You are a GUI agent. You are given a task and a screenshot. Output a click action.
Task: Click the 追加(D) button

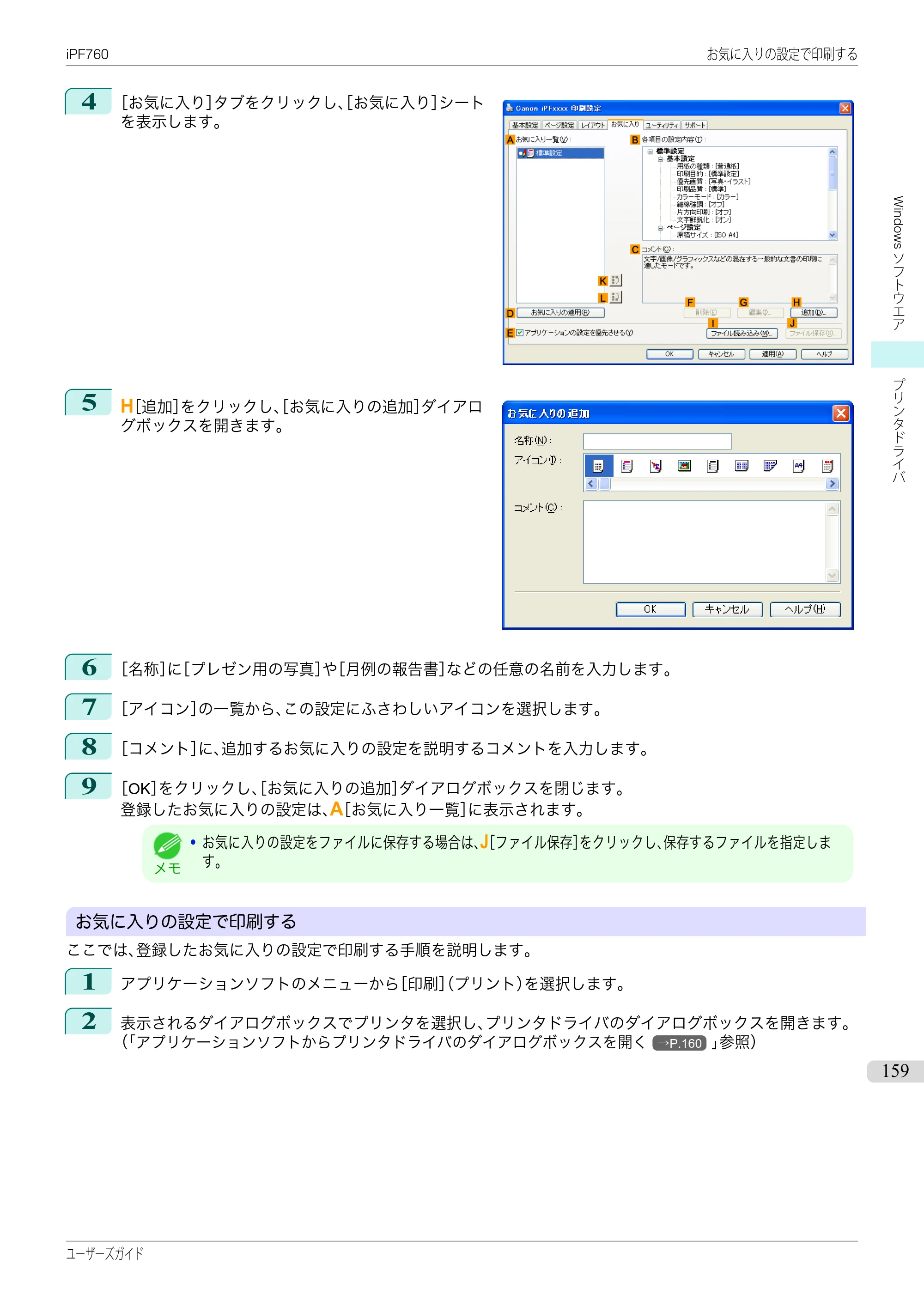click(814, 312)
